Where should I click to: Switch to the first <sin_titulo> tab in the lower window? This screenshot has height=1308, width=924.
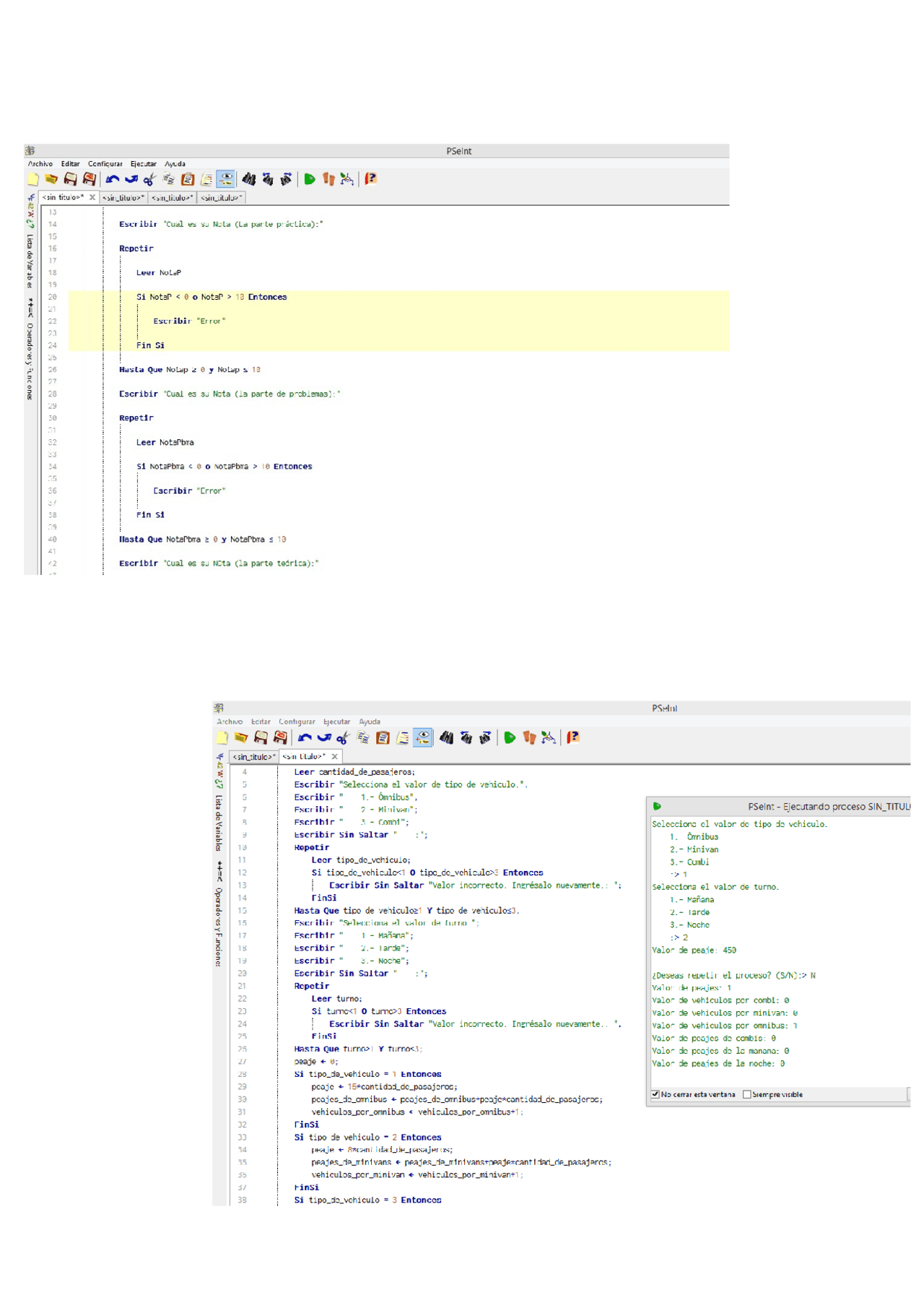tap(254, 757)
